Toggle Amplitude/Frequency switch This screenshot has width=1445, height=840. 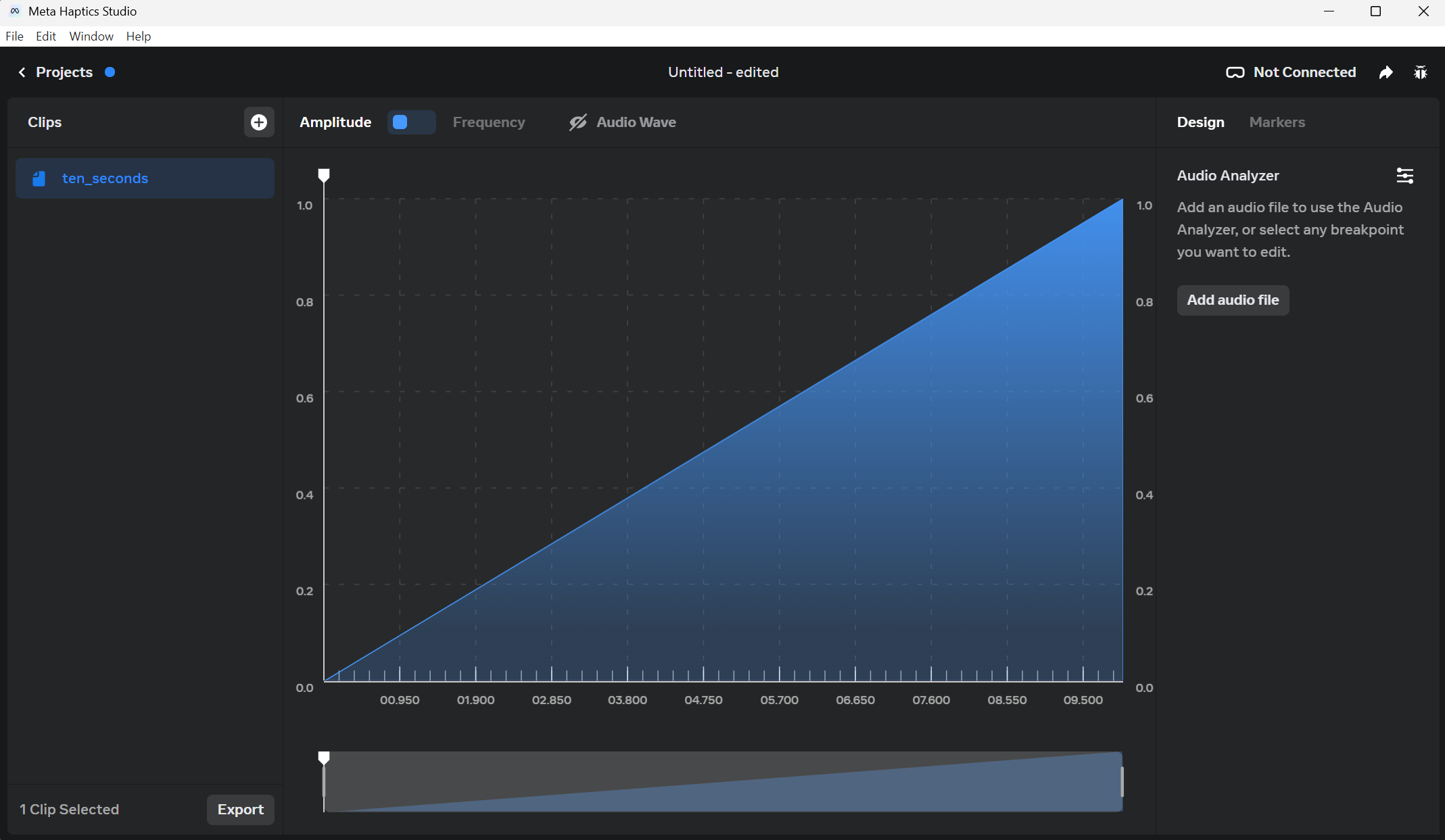point(411,122)
